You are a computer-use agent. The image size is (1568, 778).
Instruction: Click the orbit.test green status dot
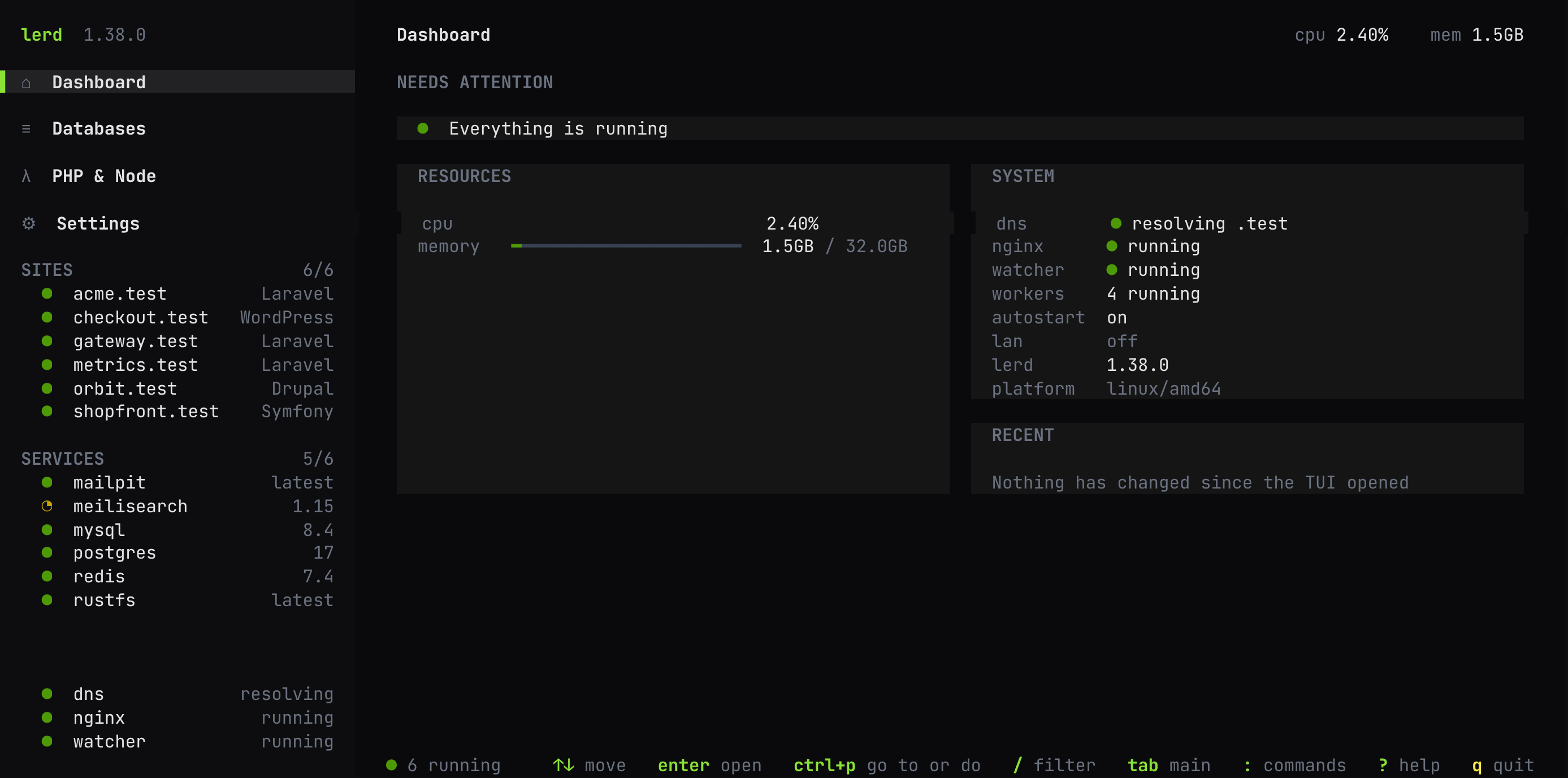click(47, 388)
